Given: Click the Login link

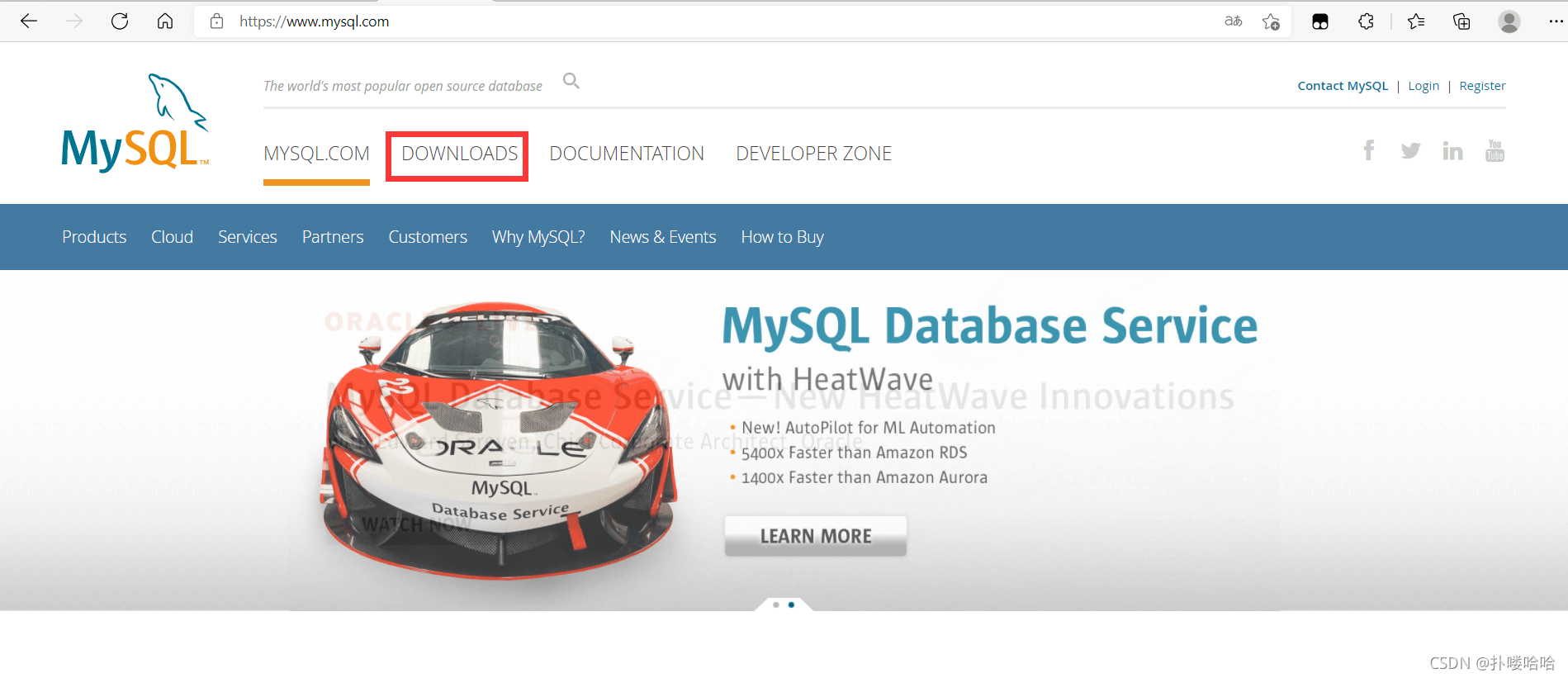Looking at the screenshot, I should (x=1423, y=86).
